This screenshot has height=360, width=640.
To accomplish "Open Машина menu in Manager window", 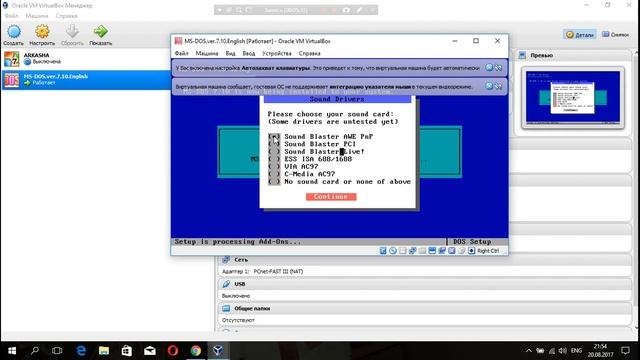I will (x=37, y=16).
